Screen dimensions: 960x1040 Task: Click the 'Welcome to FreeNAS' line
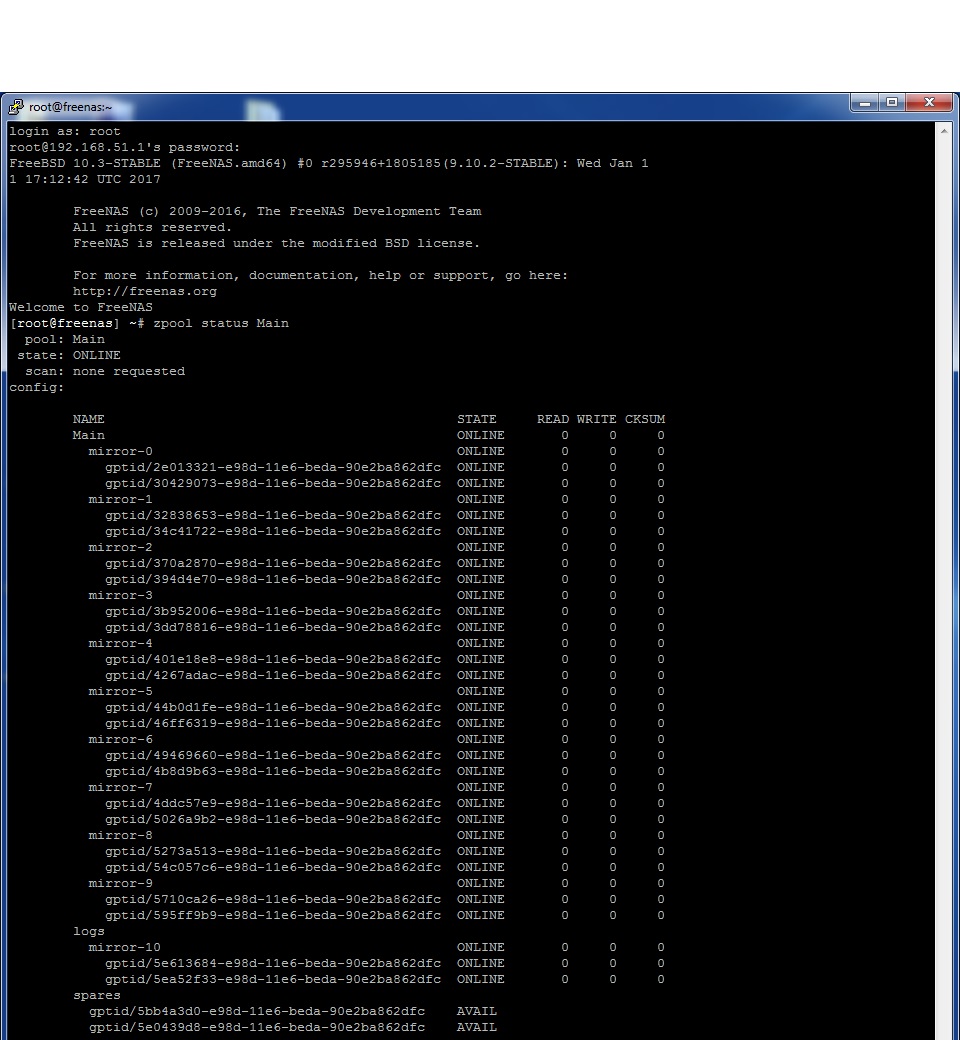(x=80, y=308)
